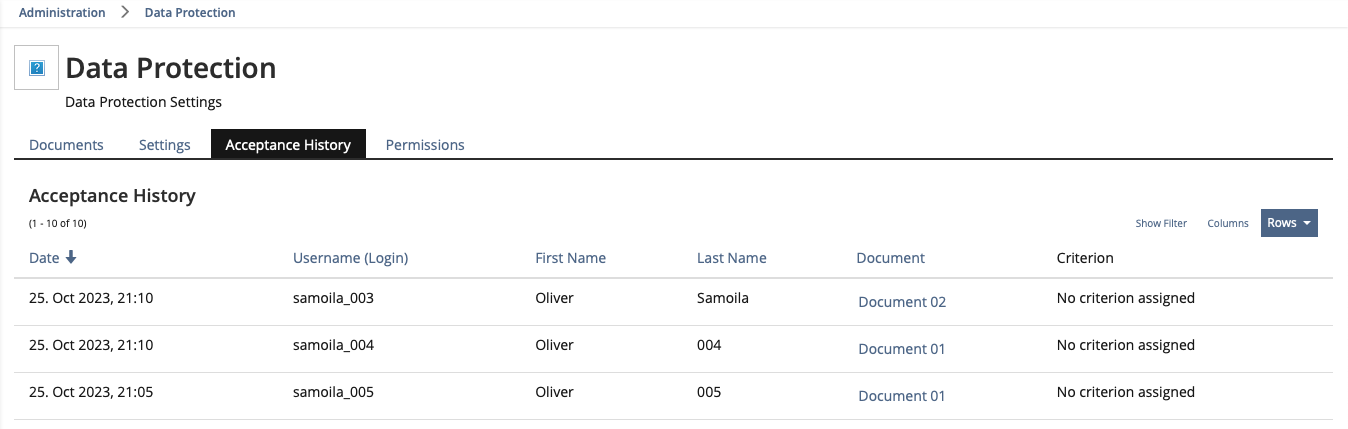Click the breadcrumb separator chevron

tap(125, 13)
